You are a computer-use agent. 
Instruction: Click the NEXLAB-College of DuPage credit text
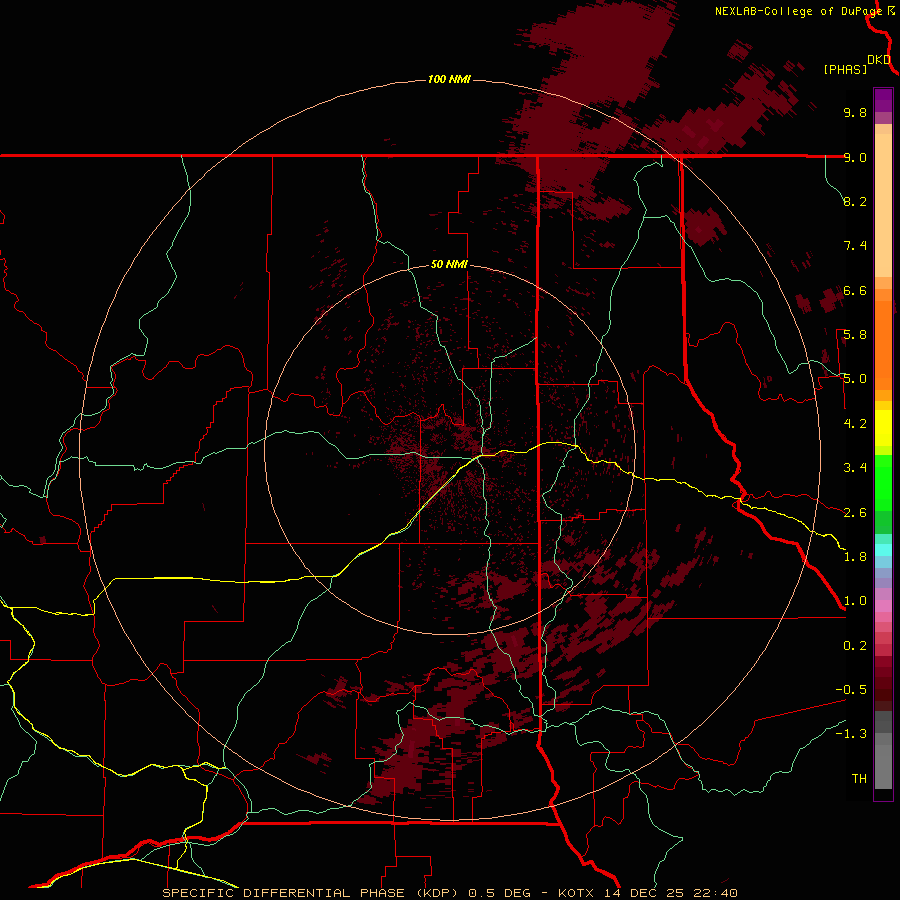(x=798, y=11)
